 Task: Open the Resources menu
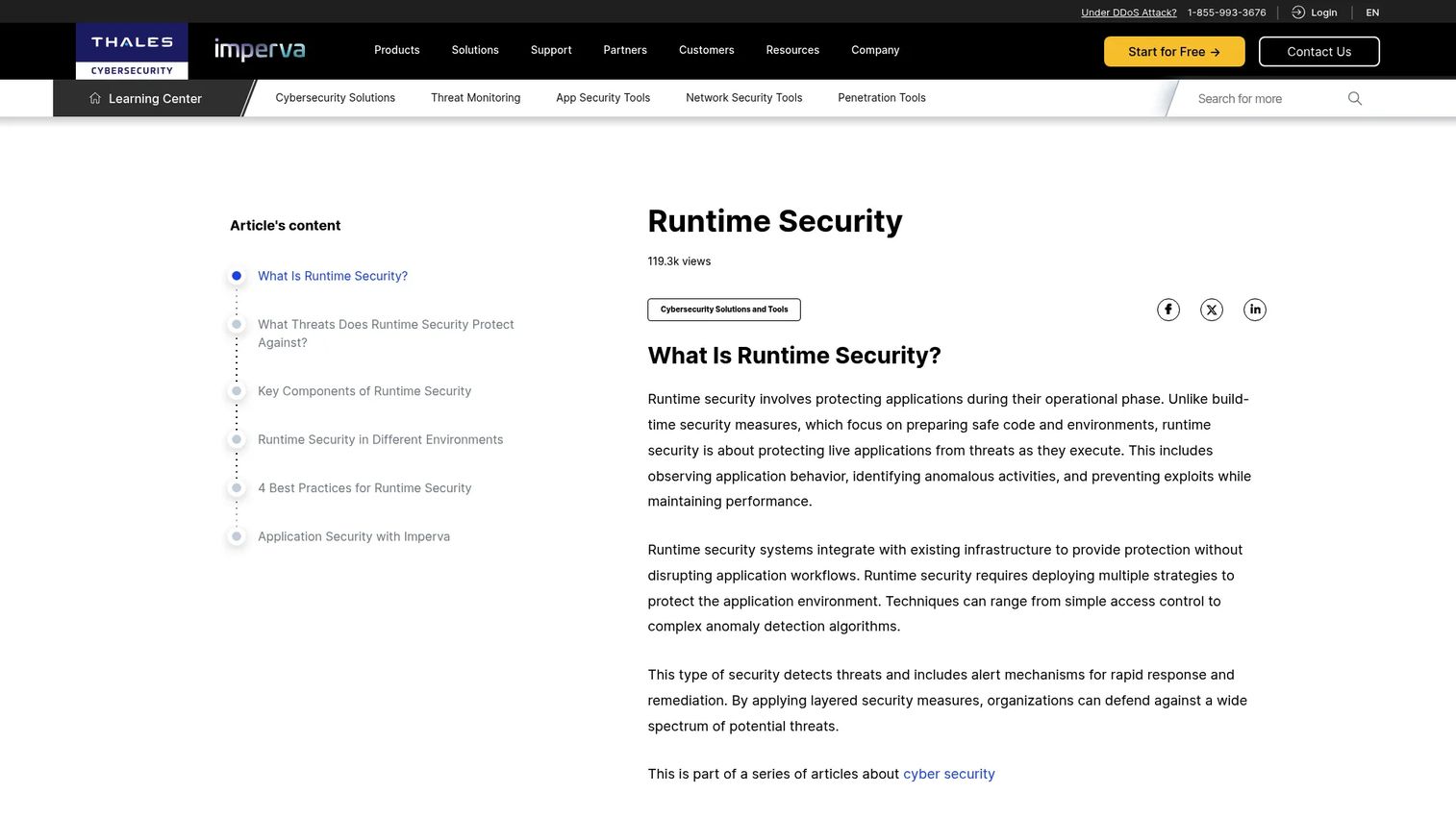(792, 50)
